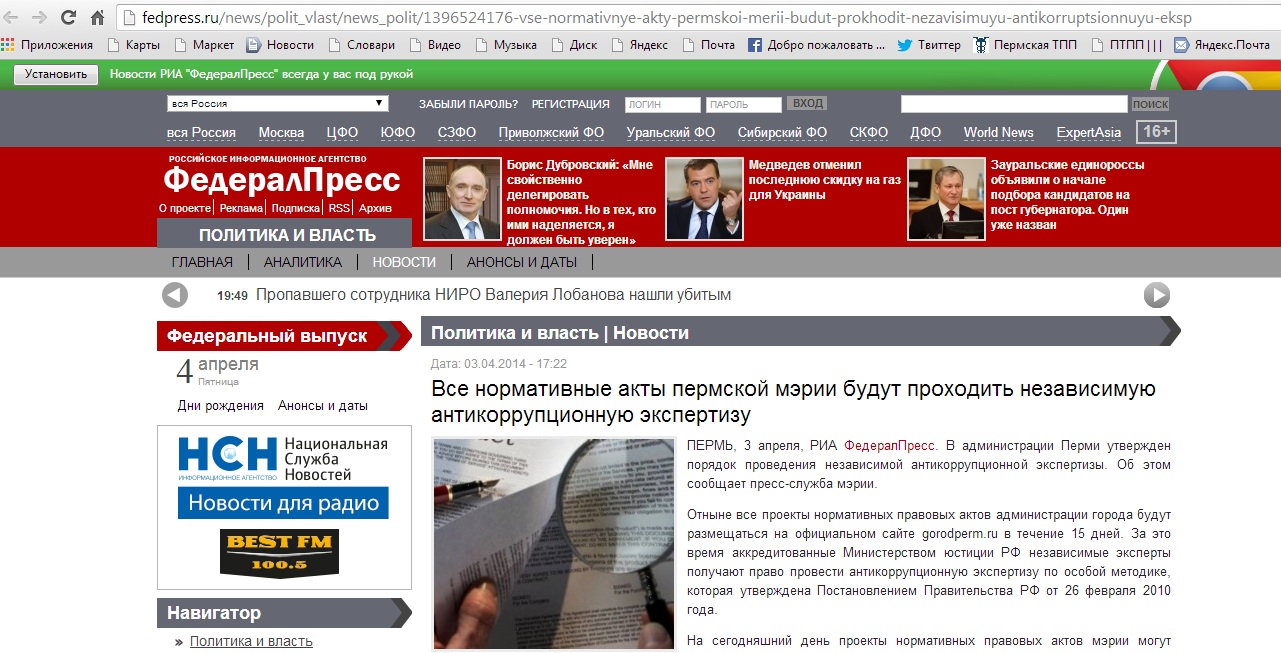Open the Карты bookmark
This screenshot has height=653, width=1281.
133,45
